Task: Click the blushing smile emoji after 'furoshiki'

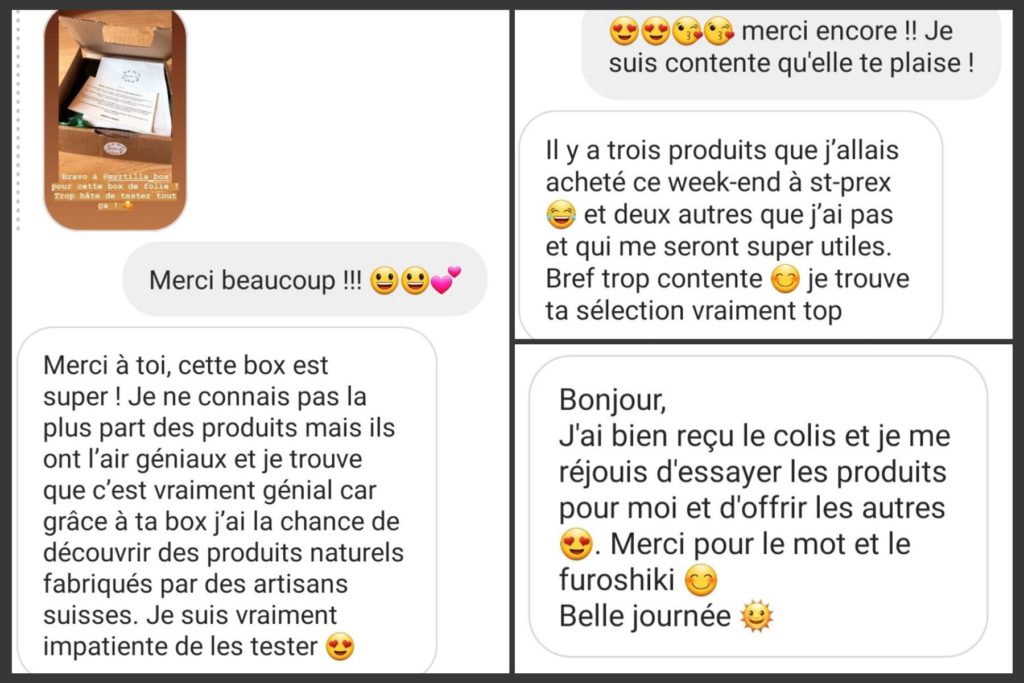Action: coord(701,580)
